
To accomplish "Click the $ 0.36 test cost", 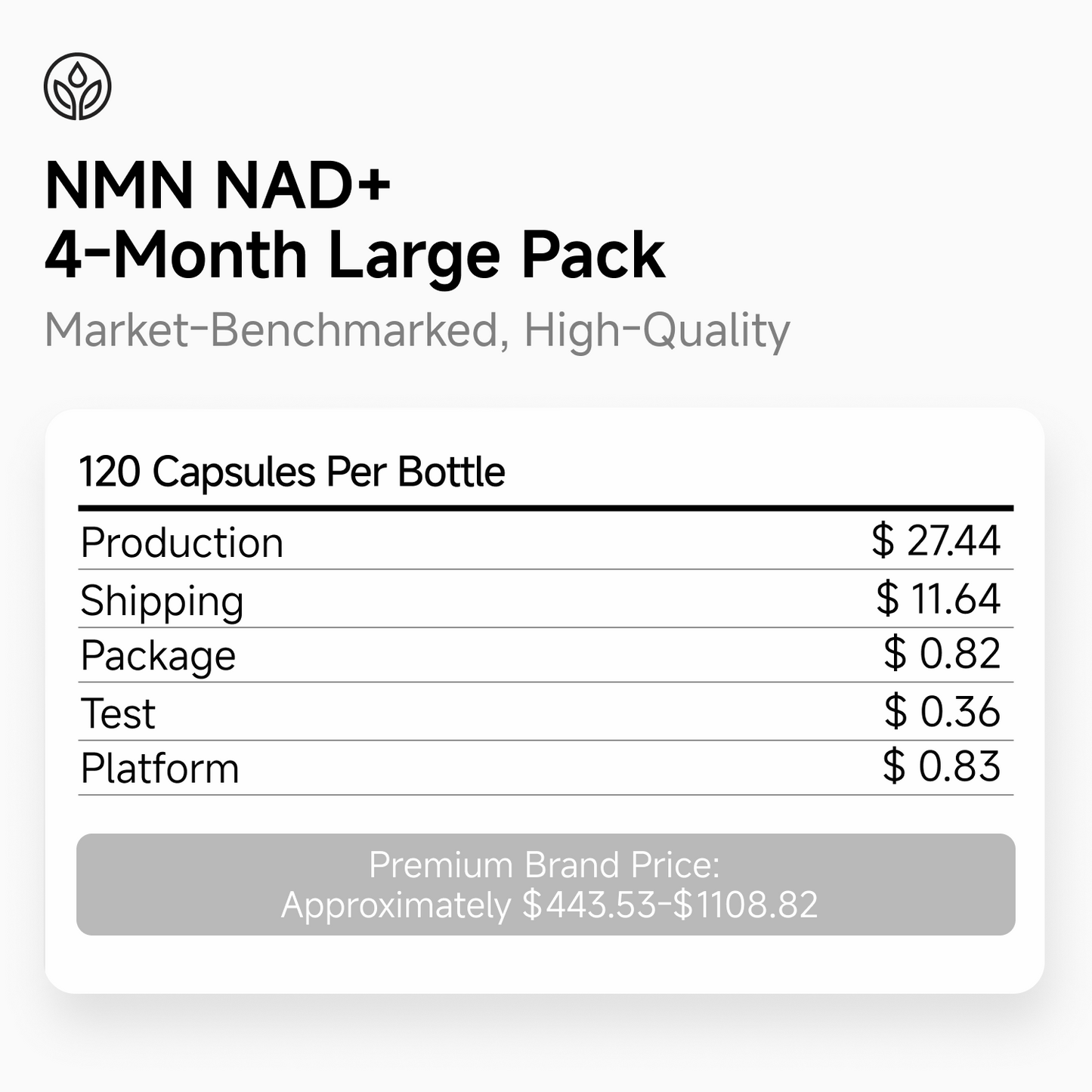I will tap(942, 712).
